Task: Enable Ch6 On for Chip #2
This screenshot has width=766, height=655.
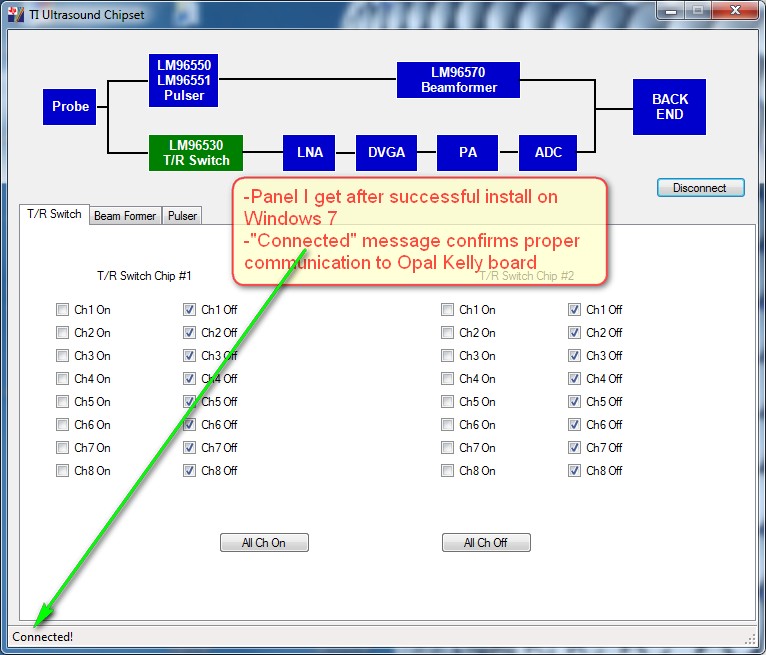Action: pos(447,424)
